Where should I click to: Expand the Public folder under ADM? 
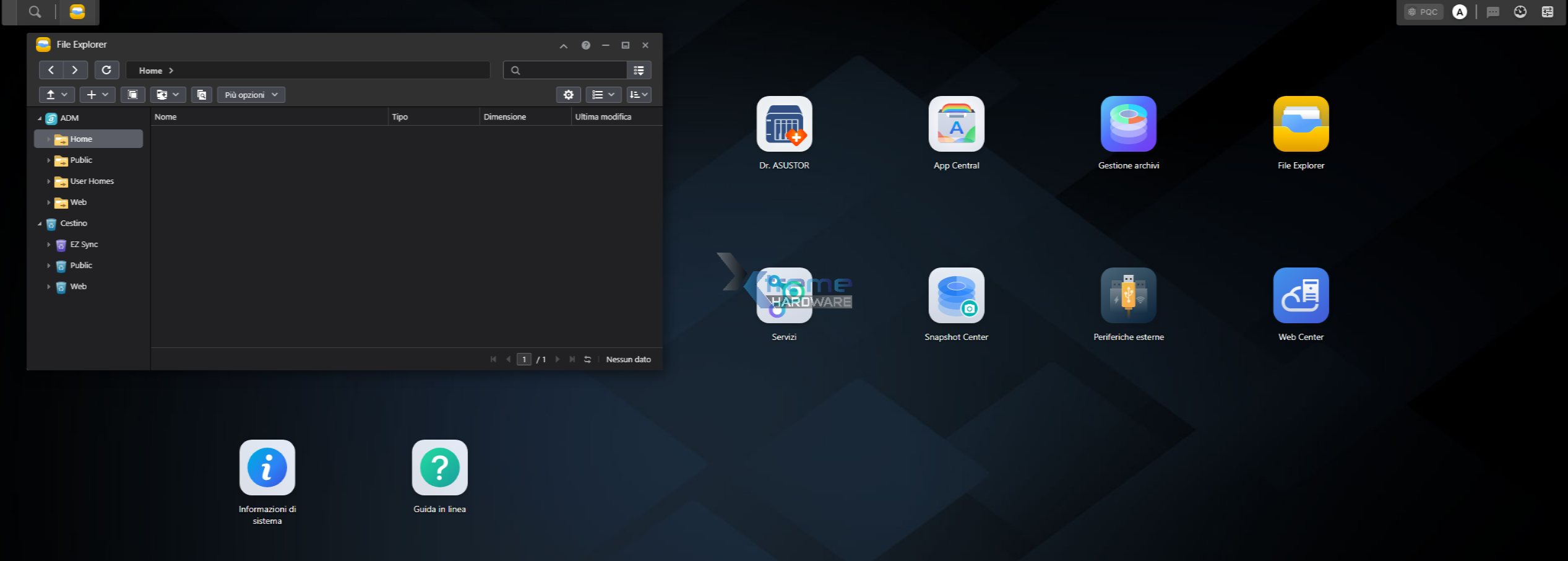(49, 160)
